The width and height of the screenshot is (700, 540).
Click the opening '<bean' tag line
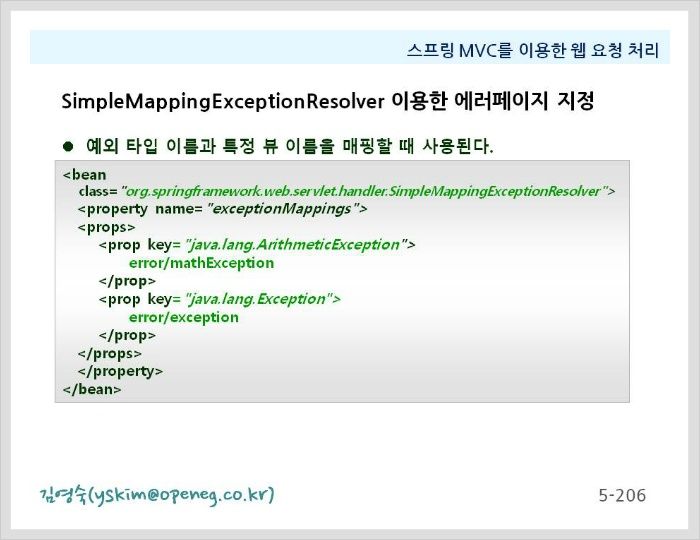(x=85, y=174)
